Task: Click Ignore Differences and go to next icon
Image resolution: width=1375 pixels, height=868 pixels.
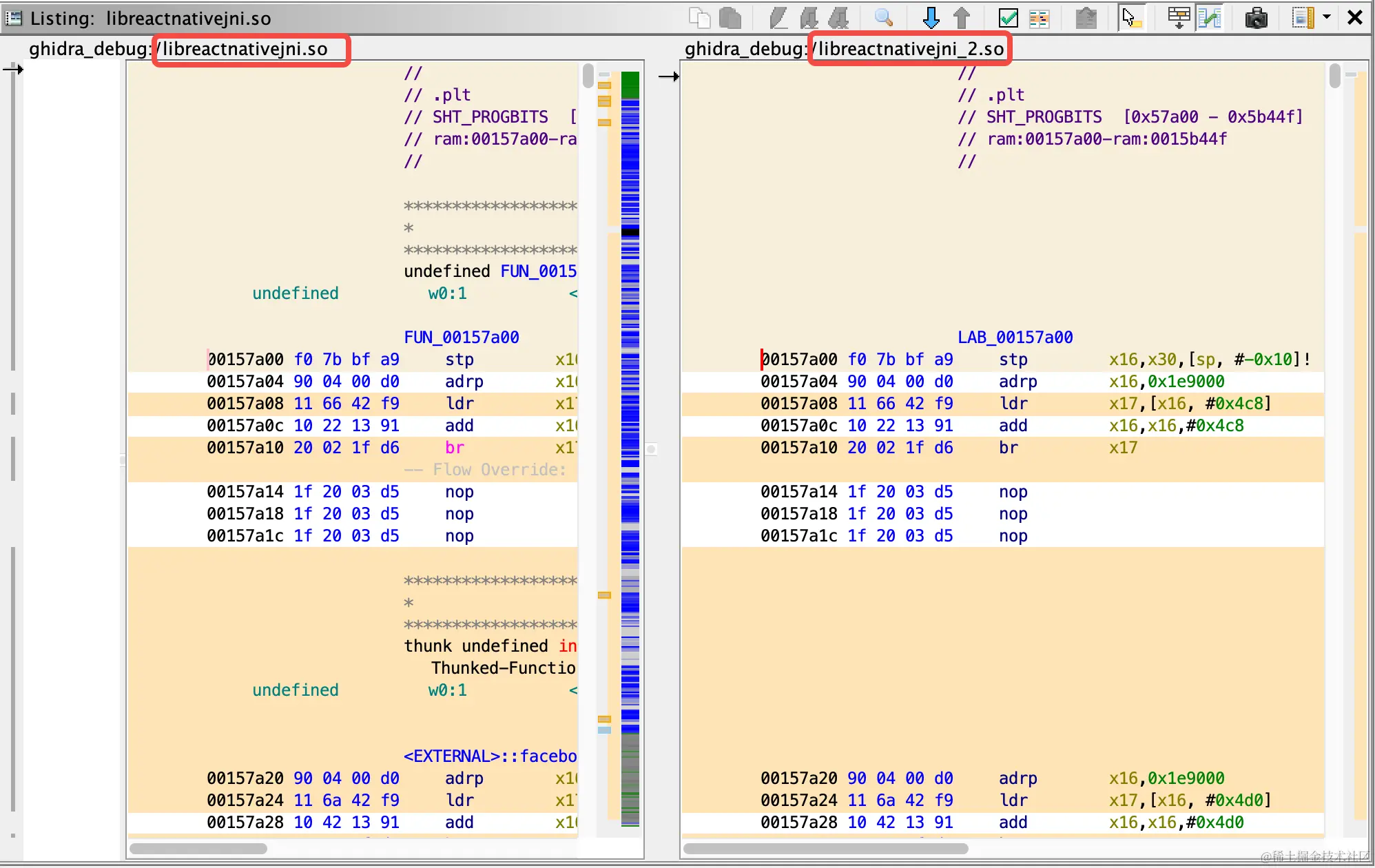Action: 838,18
